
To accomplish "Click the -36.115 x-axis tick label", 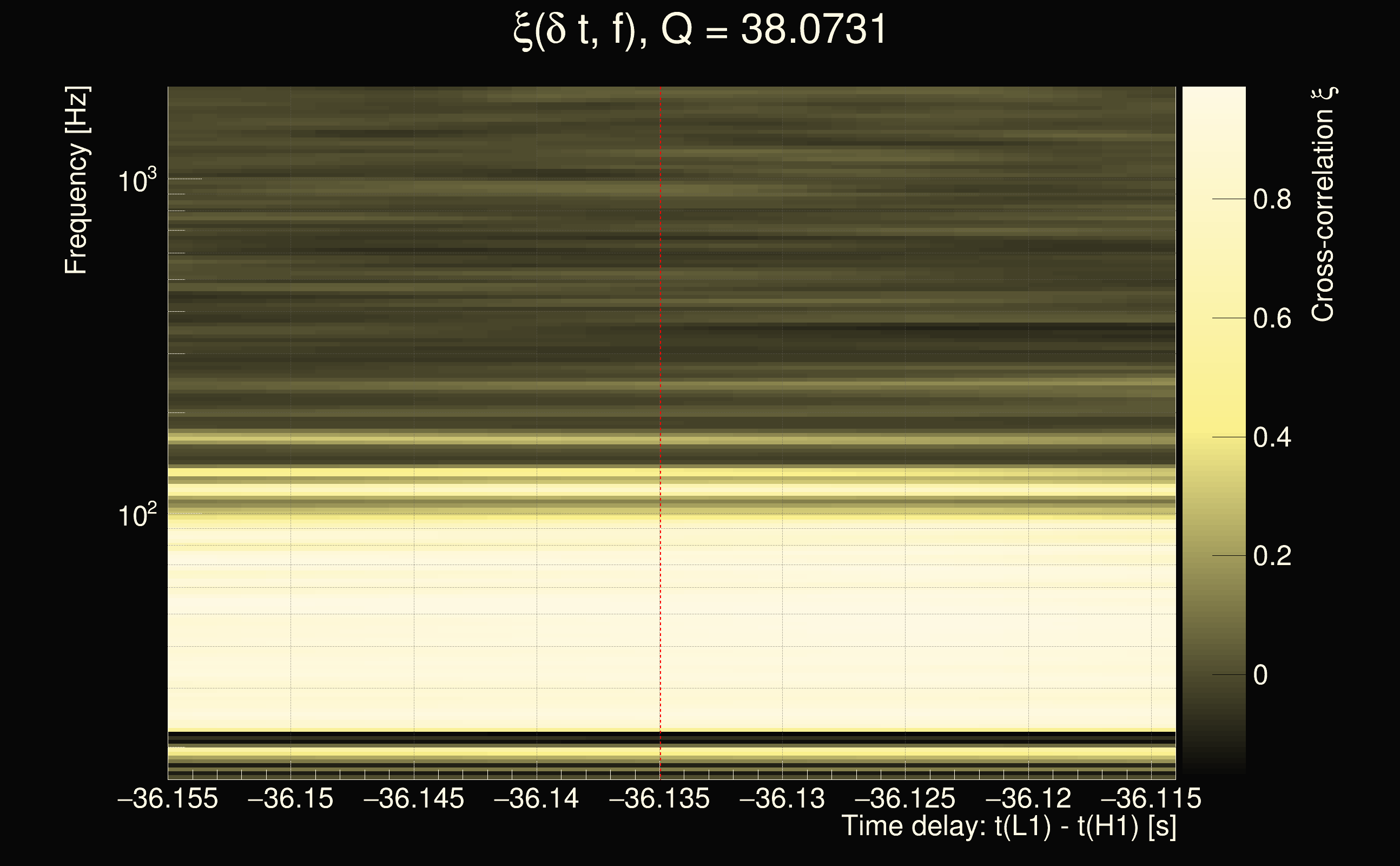I will coord(1151,799).
